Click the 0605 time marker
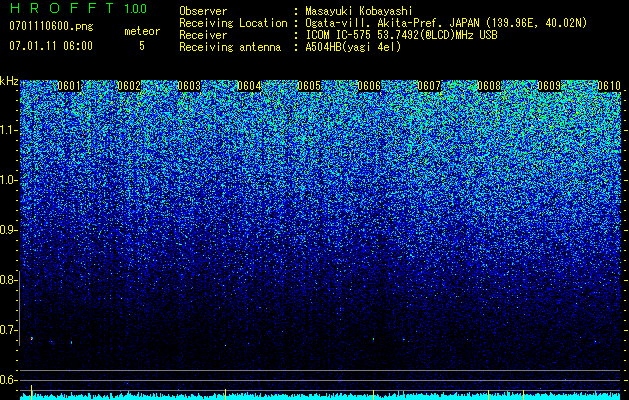 point(309,86)
